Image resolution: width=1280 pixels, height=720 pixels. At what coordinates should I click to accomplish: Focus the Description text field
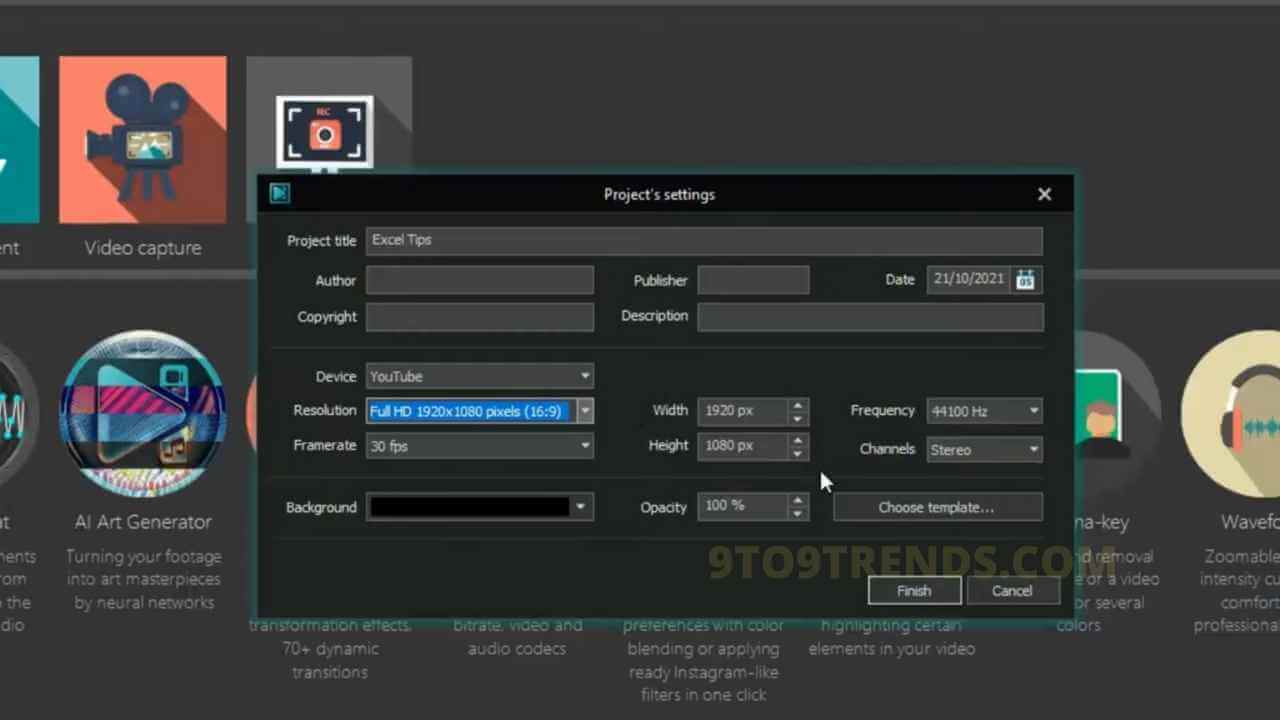(870, 317)
